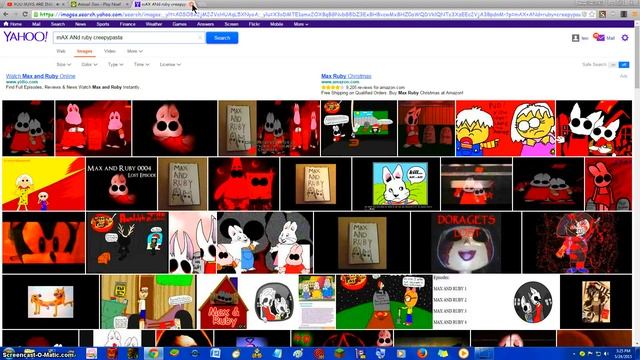Close the Yahoo search browser tab
The height and width of the screenshot is (360, 640).
click(x=192, y=4)
